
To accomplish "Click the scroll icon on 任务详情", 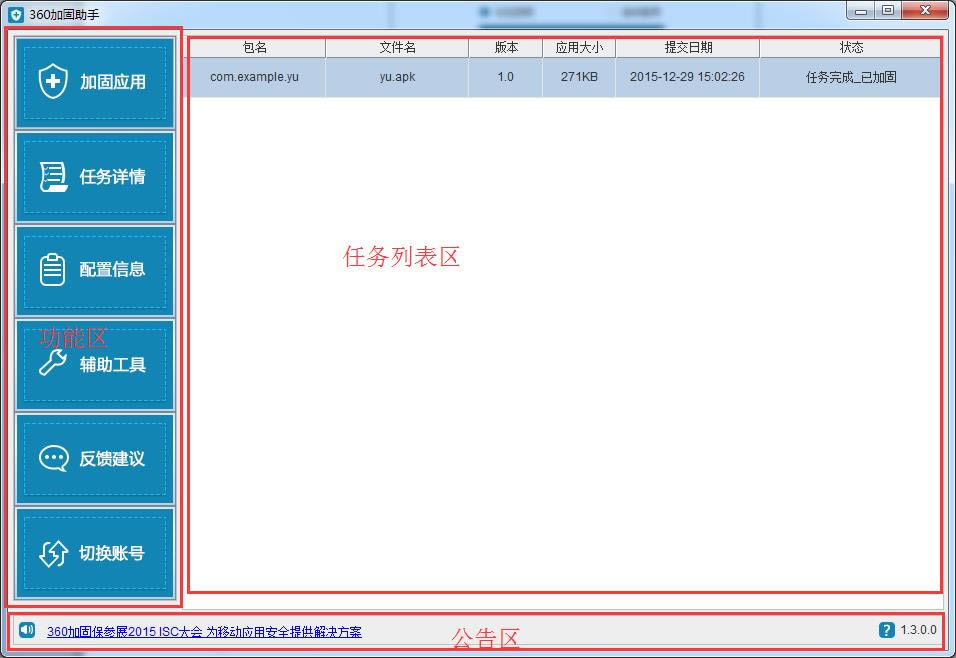I will pos(54,177).
